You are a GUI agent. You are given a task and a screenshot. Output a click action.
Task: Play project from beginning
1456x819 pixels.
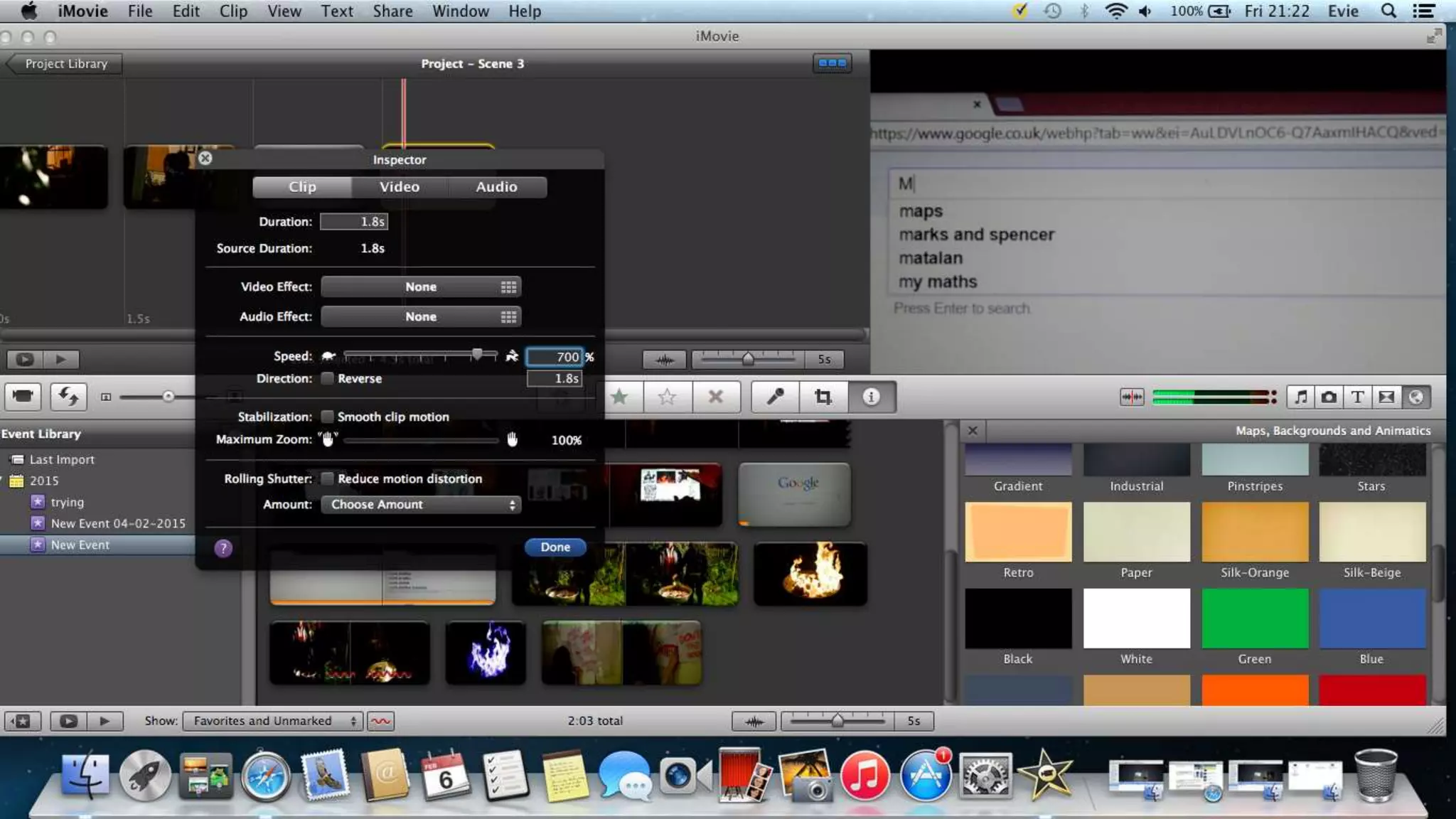coord(61,359)
